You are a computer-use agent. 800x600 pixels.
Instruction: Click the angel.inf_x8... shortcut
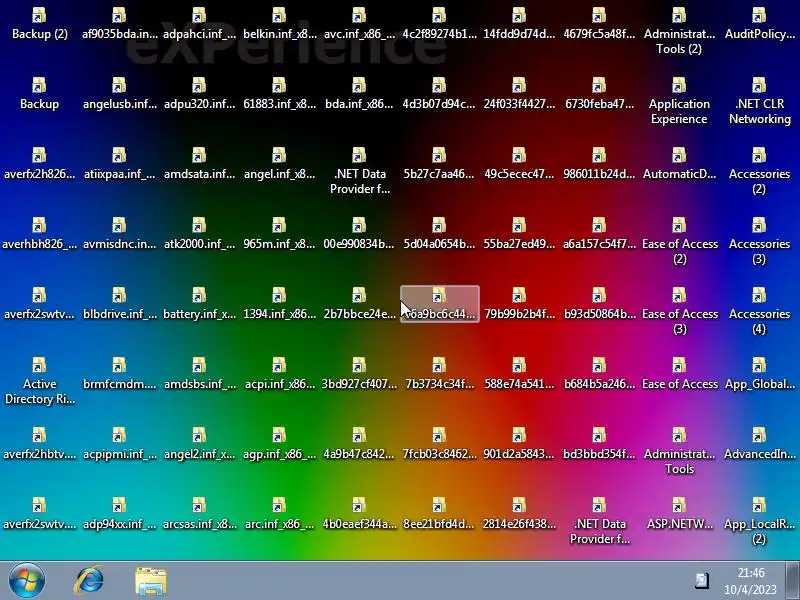pos(279,163)
